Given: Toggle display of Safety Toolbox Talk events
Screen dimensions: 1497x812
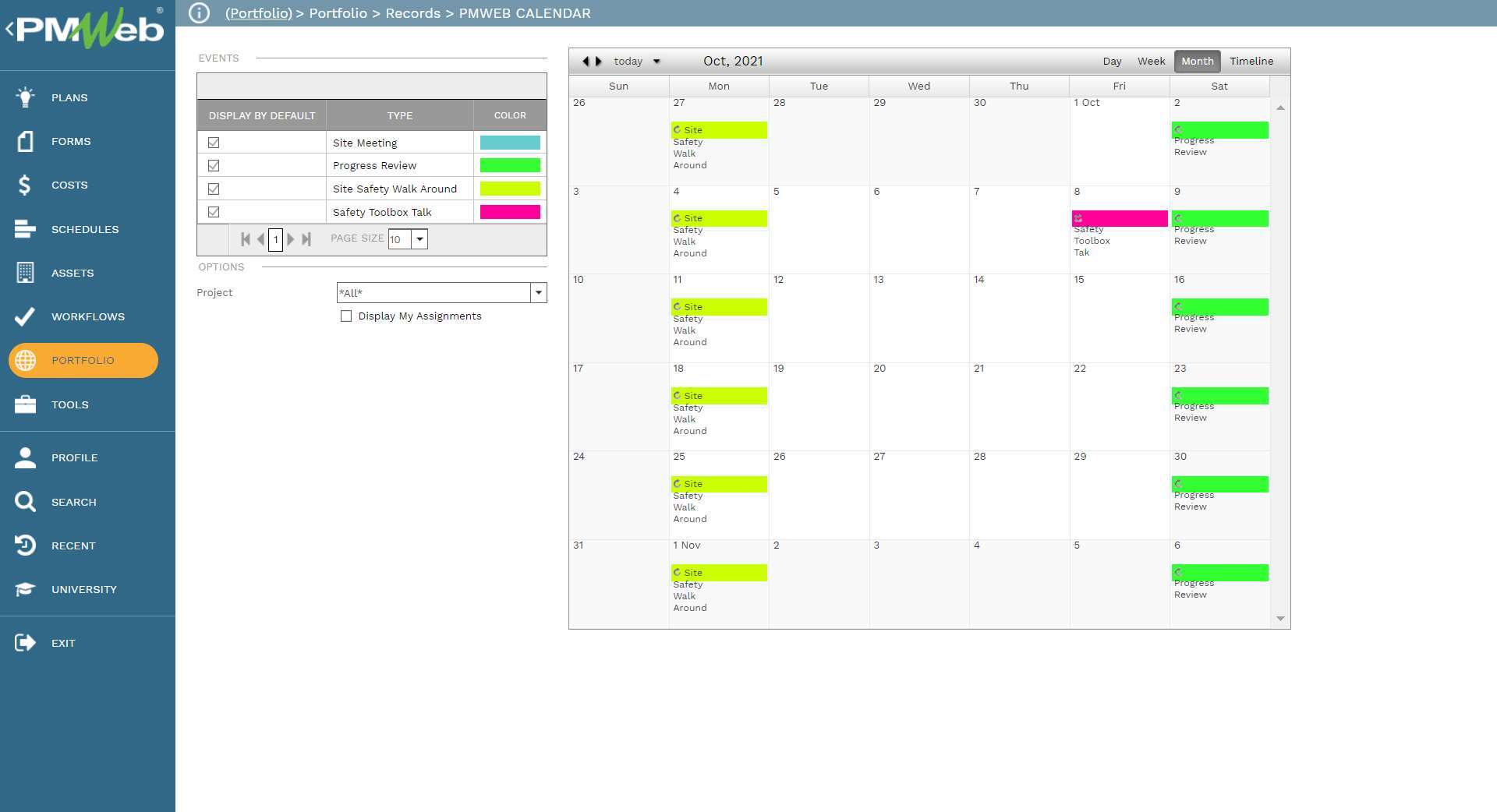Looking at the screenshot, I should coord(214,212).
